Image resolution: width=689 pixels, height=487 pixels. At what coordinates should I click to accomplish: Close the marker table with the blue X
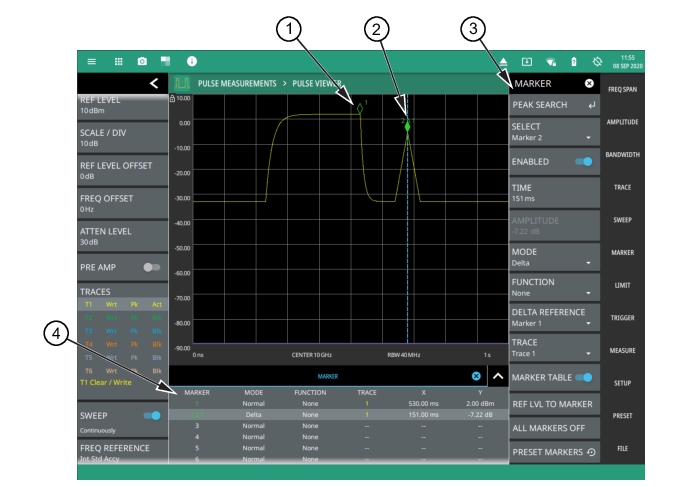[476, 376]
